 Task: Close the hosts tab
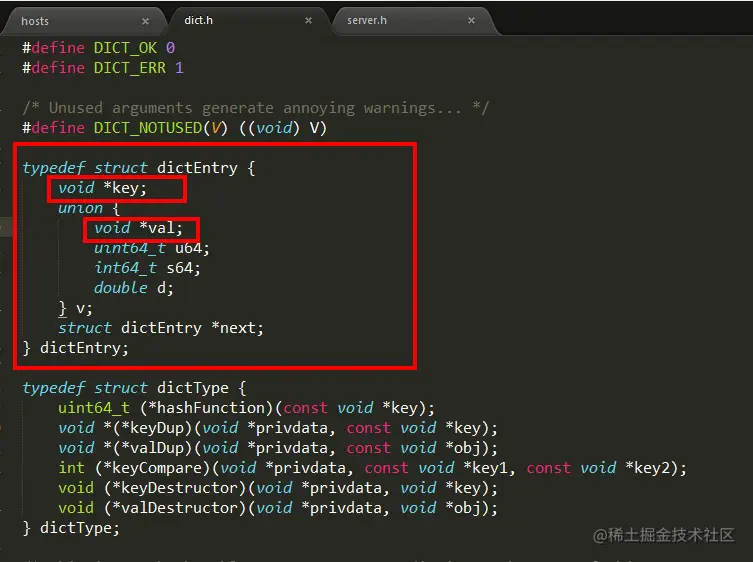click(146, 21)
